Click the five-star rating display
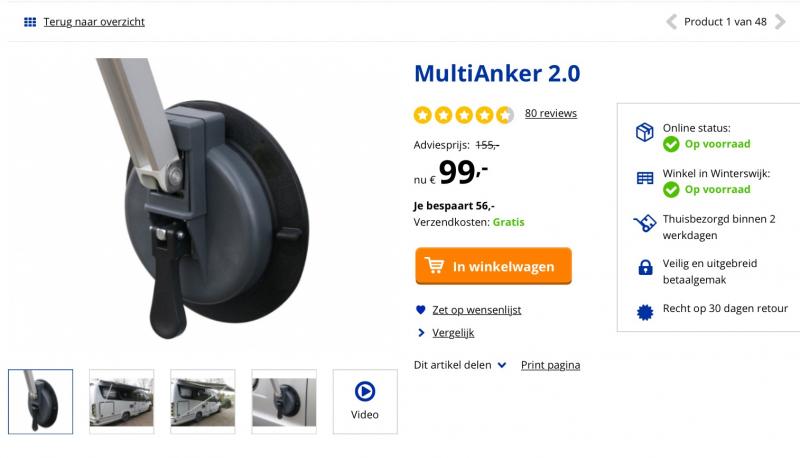800x458 pixels. click(x=463, y=115)
